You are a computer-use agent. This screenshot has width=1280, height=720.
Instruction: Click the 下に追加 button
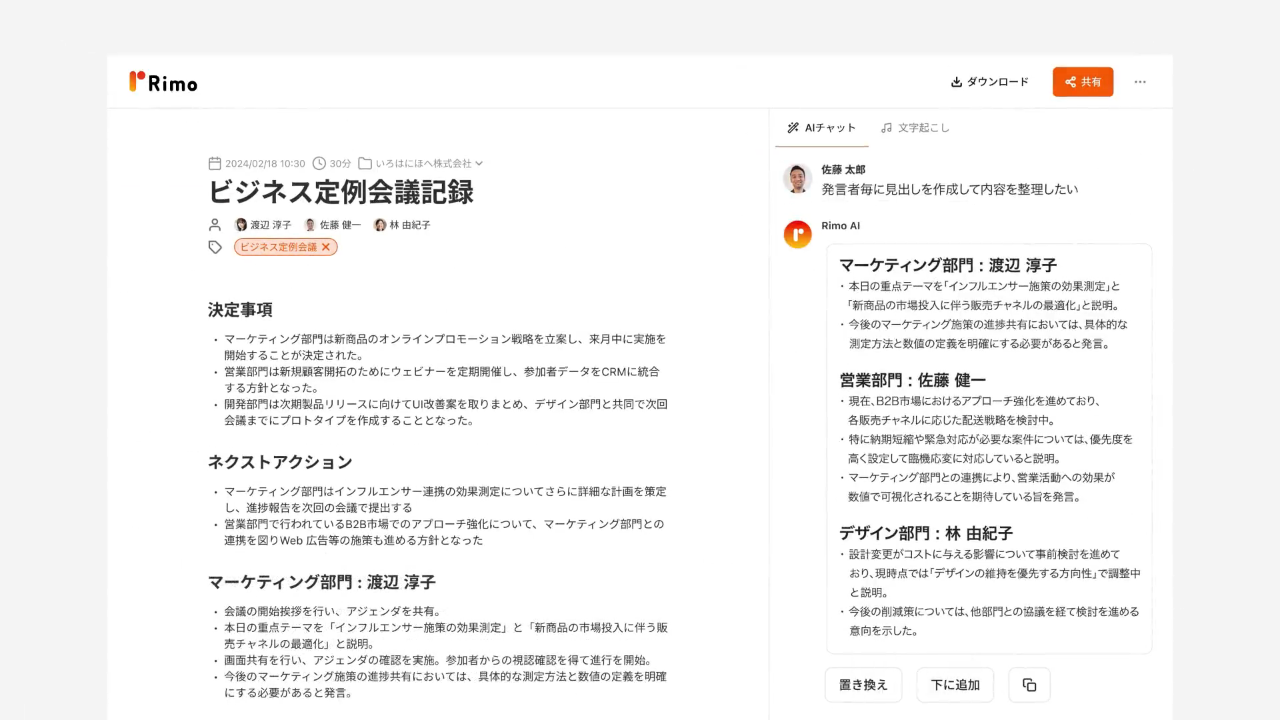pyautogui.click(x=955, y=685)
